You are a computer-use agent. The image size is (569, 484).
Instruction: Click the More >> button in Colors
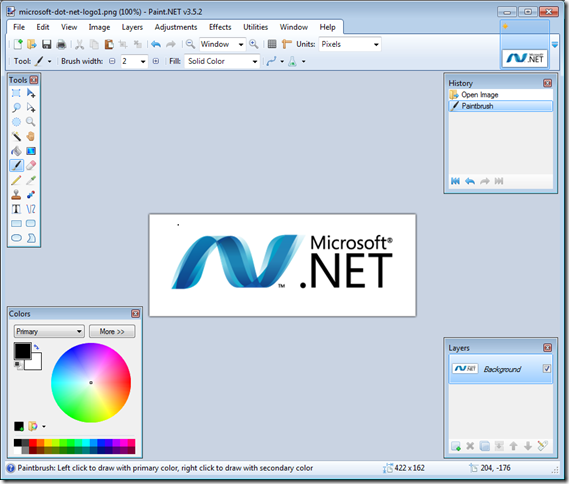[x=112, y=331]
